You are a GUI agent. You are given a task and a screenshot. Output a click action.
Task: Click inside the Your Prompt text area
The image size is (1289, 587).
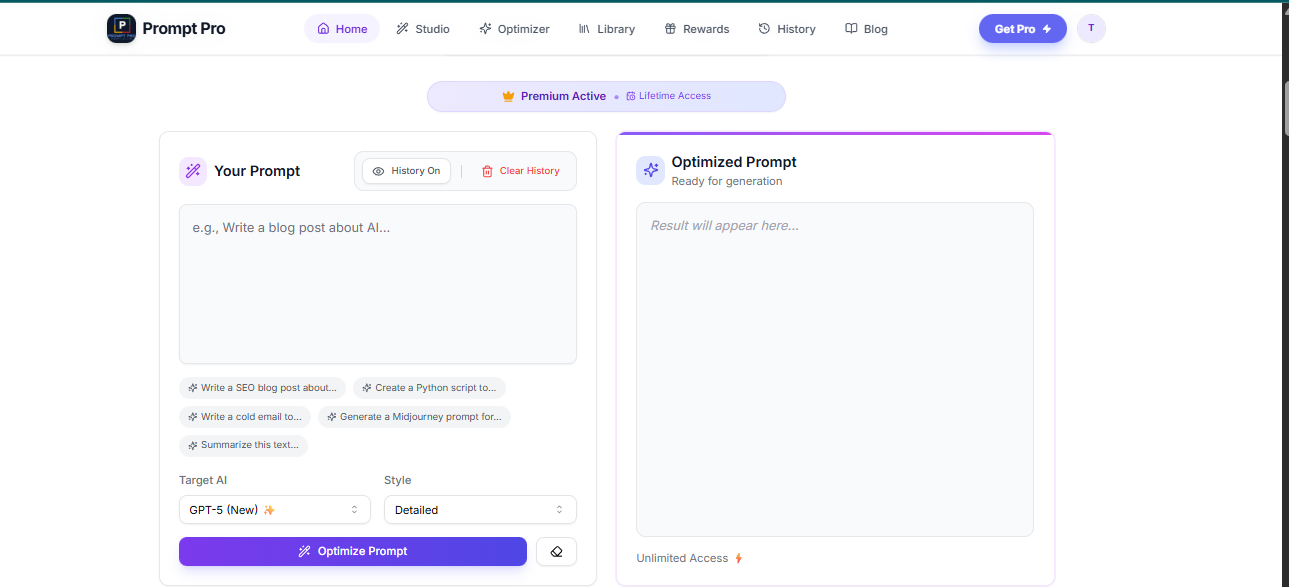[378, 290]
